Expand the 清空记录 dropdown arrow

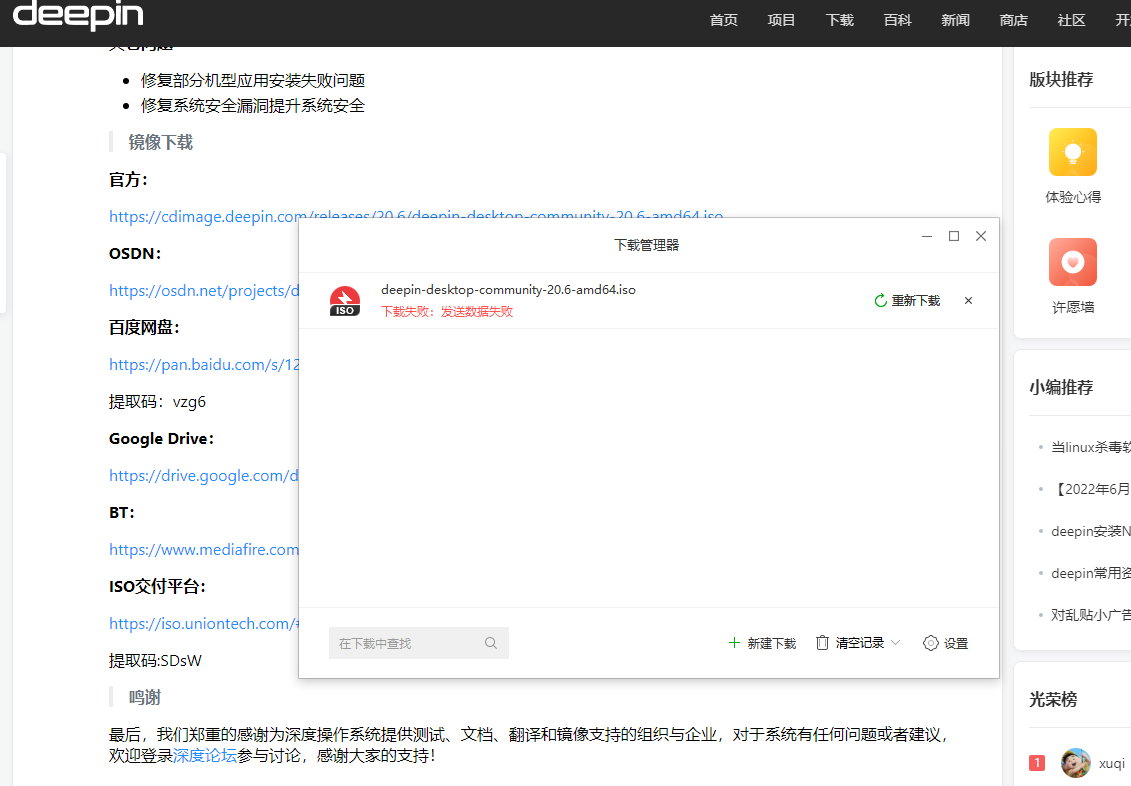(x=895, y=643)
